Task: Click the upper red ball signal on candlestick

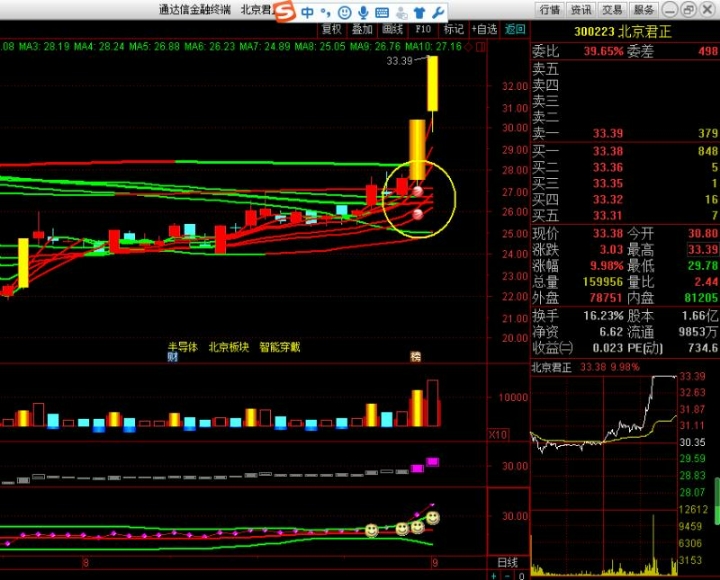Action: coord(417,191)
